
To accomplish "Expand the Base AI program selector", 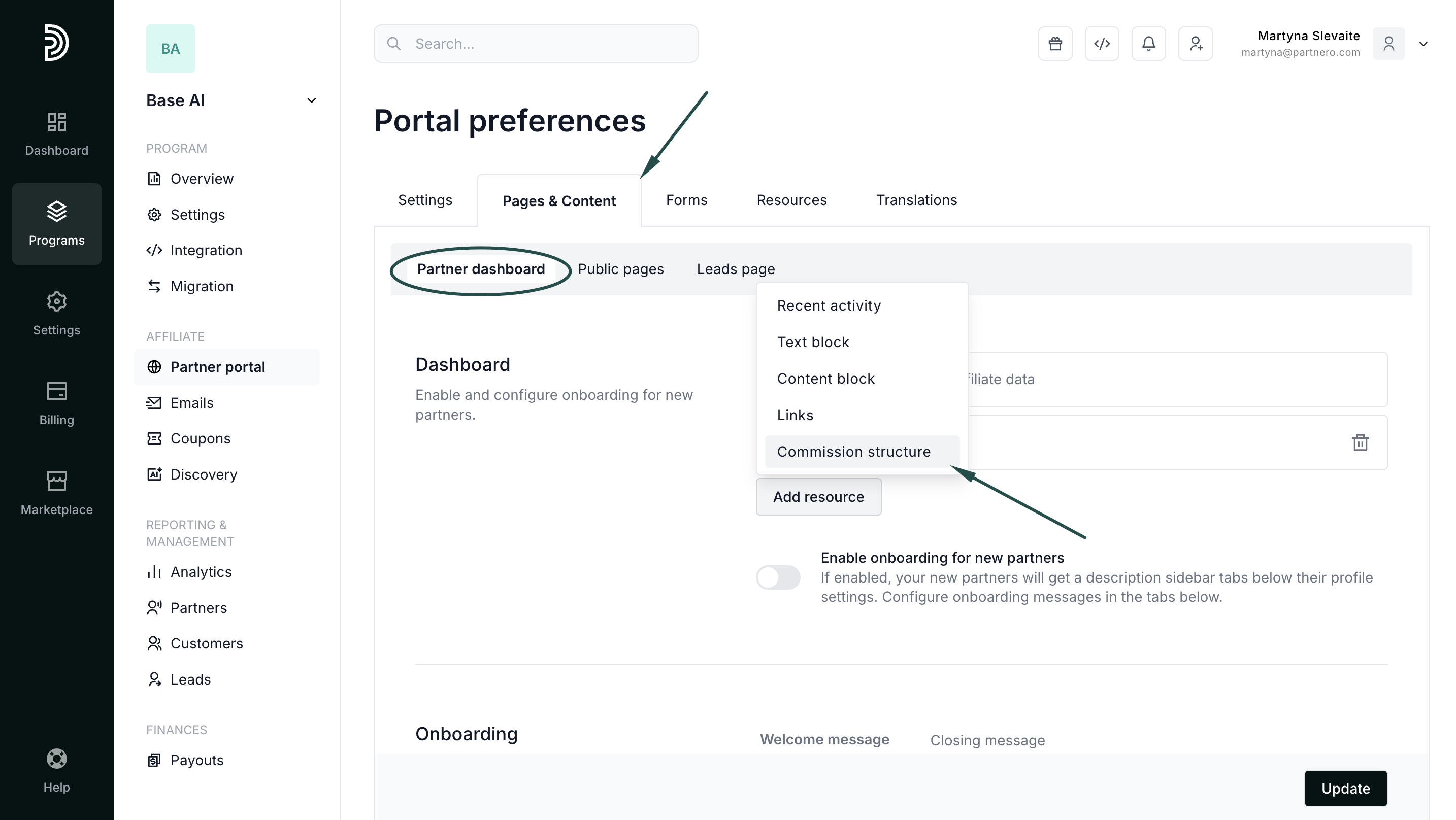I will (311, 100).
